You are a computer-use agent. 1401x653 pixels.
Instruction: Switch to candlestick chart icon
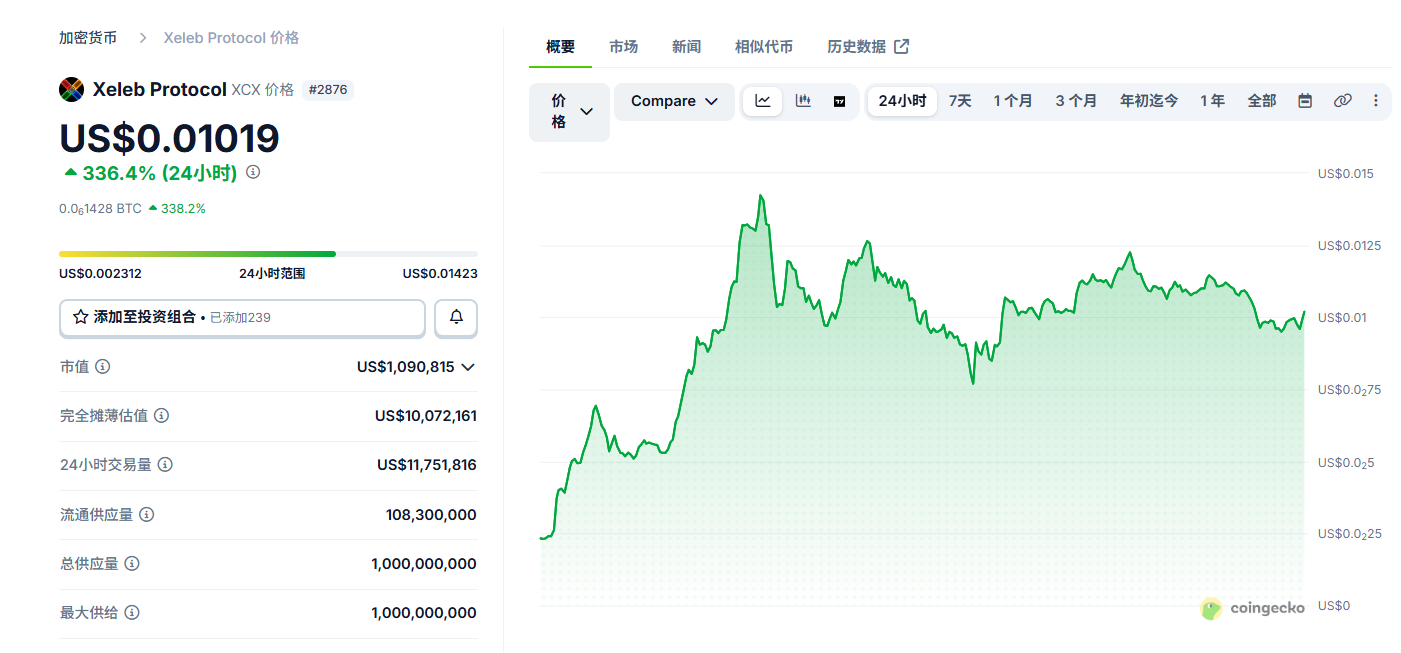803,101
